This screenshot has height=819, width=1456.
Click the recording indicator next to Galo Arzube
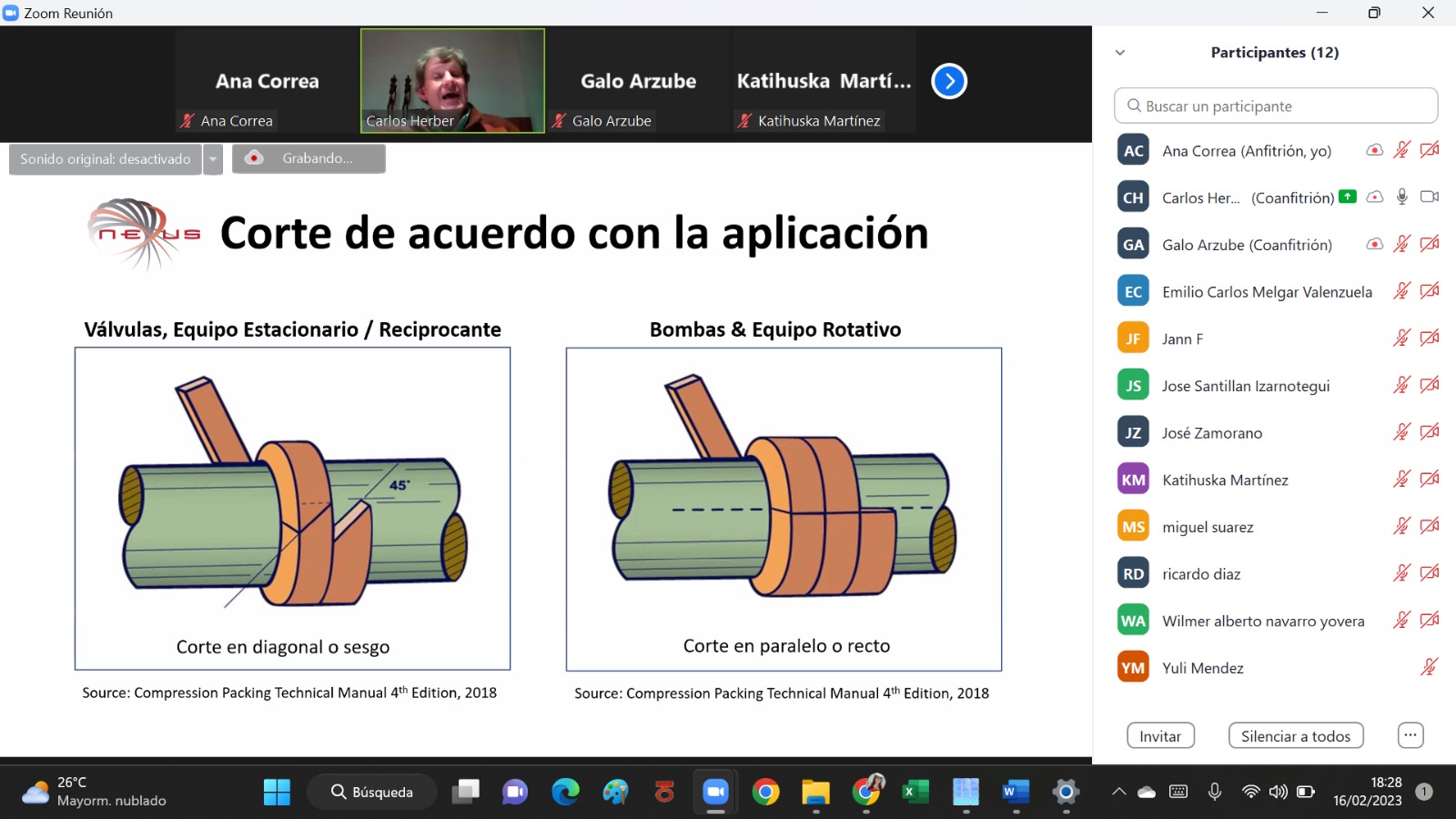pyautogui.click(x=1374, y=244)
